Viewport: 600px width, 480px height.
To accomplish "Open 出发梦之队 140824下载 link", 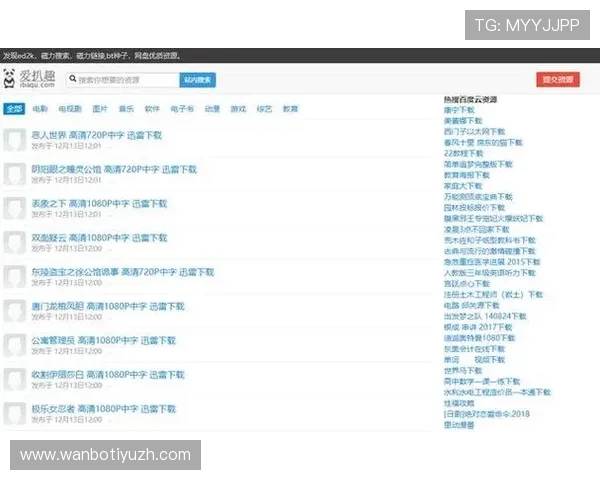I will coord(485,317).
